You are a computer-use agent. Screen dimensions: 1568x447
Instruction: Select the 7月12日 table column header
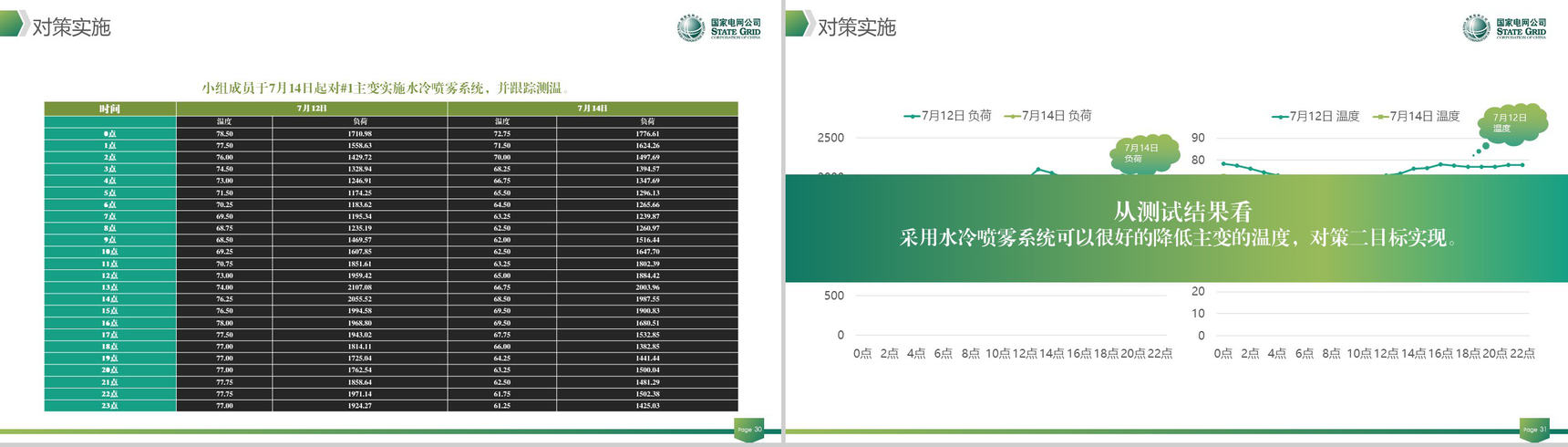[x=311, y=109]
